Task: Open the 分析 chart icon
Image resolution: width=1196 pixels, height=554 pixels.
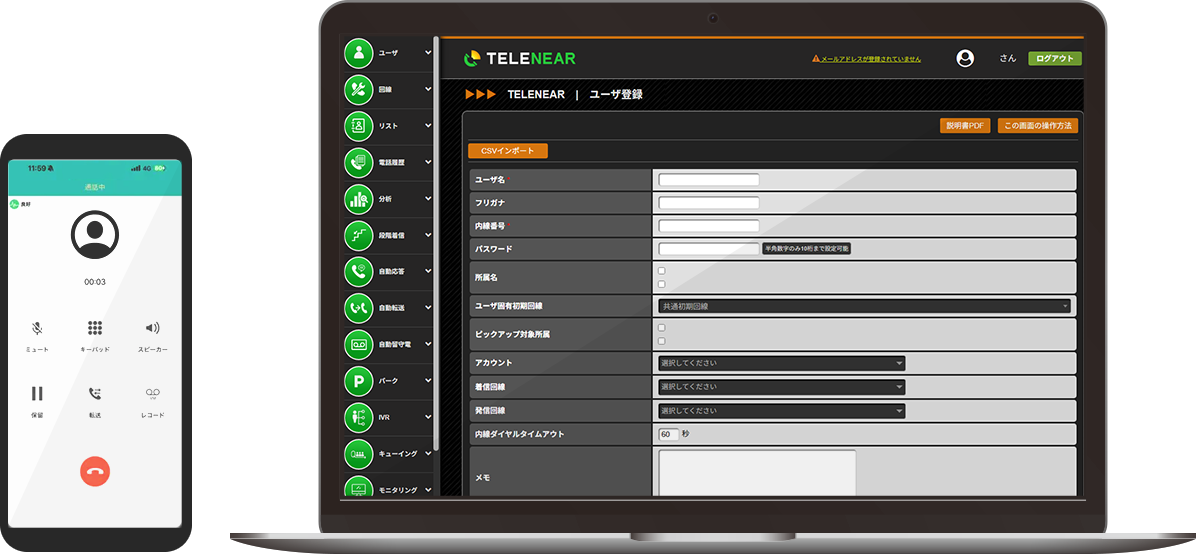Action: [358, 198]
